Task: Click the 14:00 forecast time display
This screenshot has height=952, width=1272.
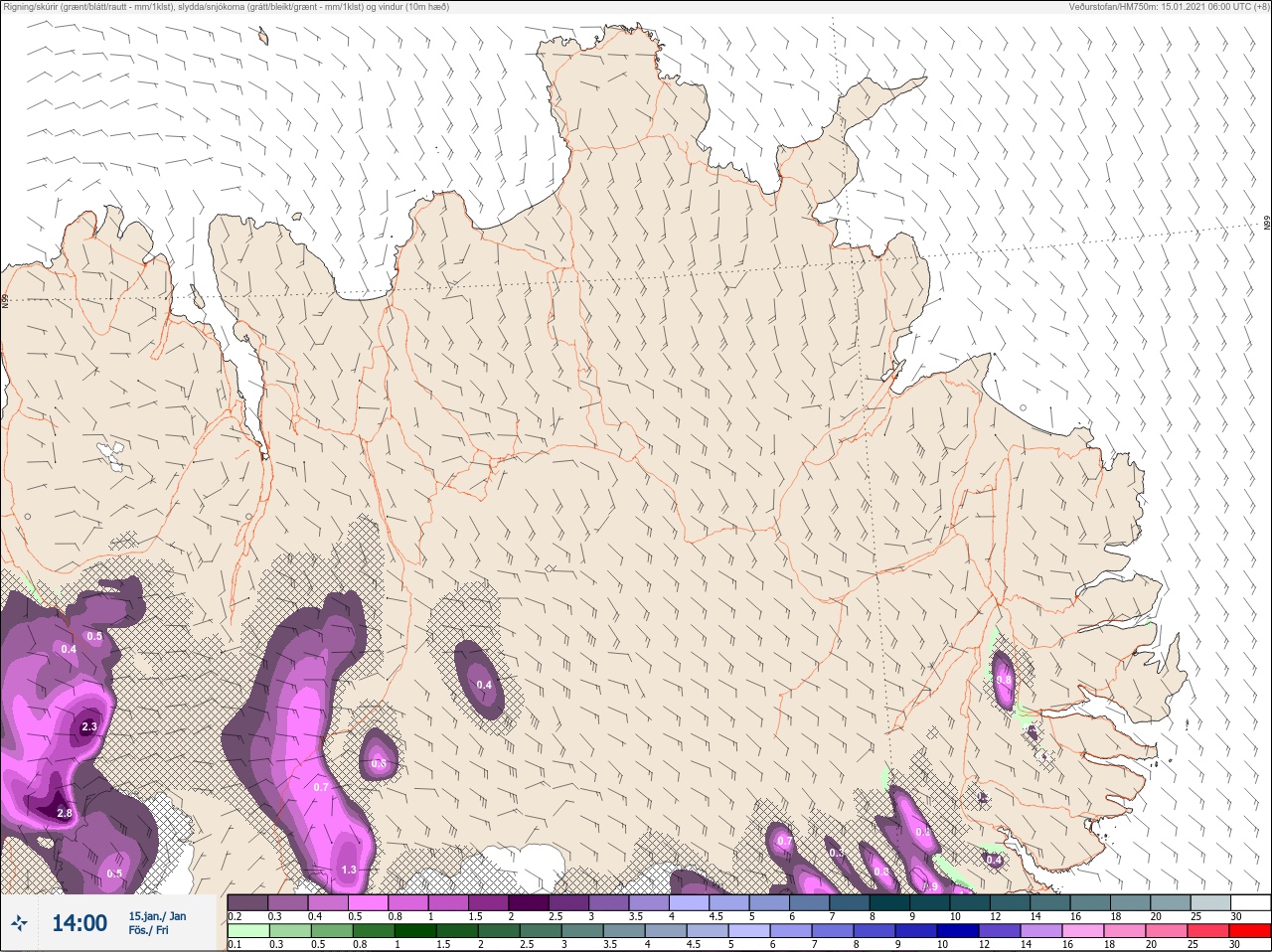Action: click(x=79, y=923)
